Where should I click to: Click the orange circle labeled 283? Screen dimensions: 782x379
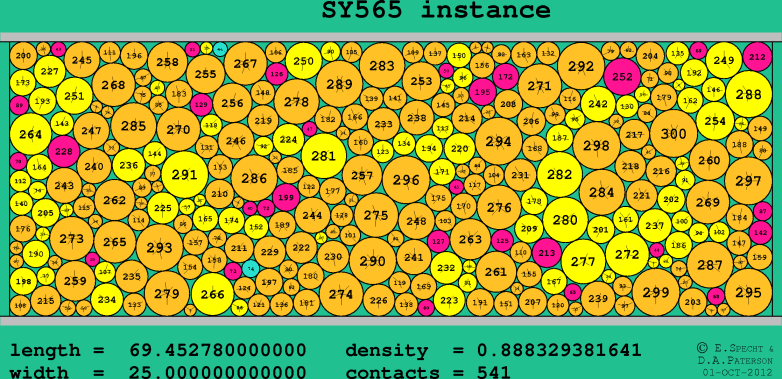pyautogui.click(x=382, y=66)
